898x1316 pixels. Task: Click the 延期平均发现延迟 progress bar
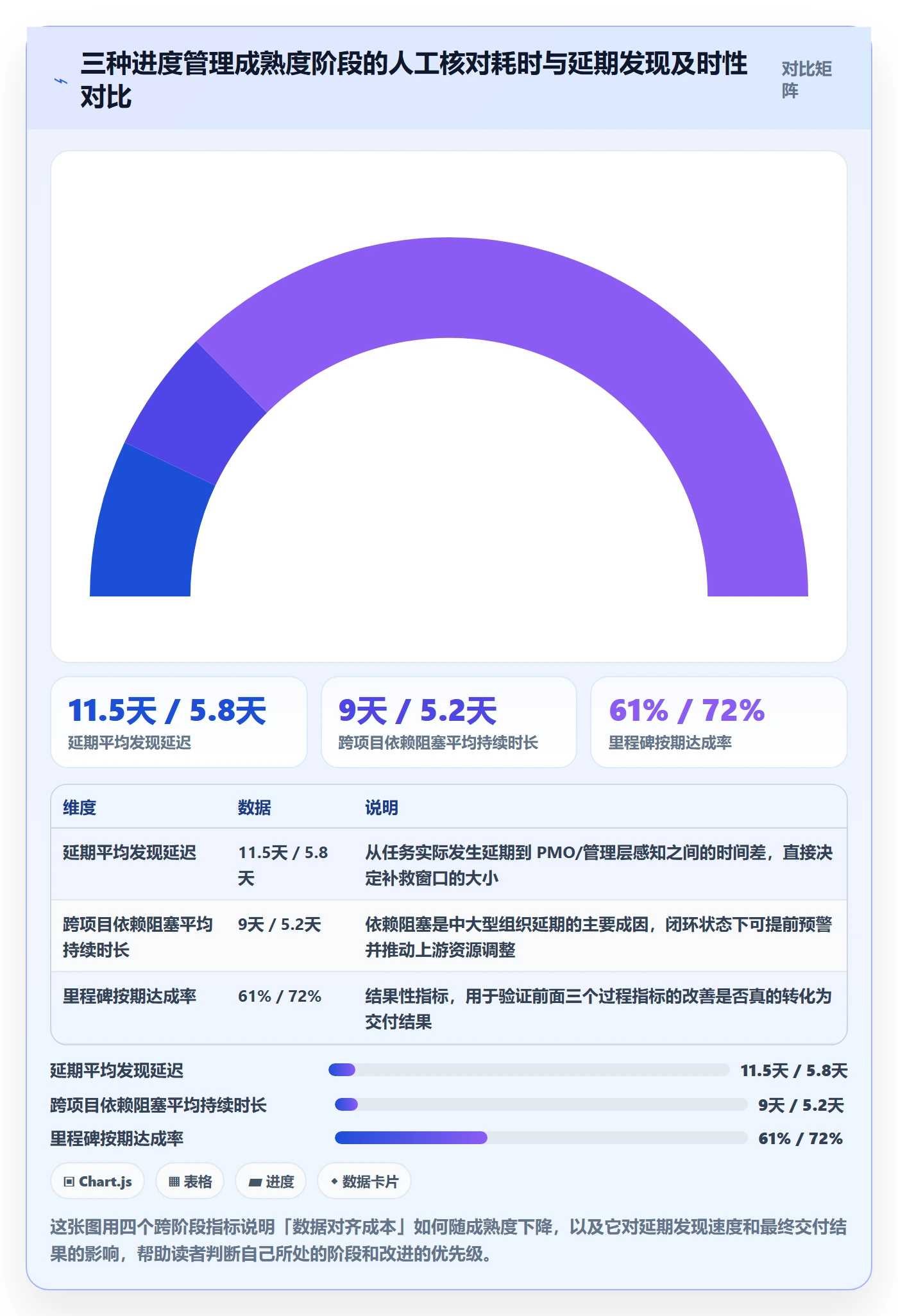click(x=529, y=1070)
